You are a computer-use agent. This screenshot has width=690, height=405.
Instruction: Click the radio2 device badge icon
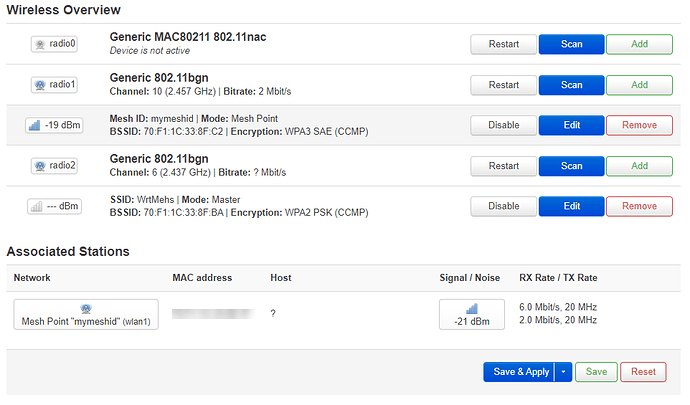54,166
